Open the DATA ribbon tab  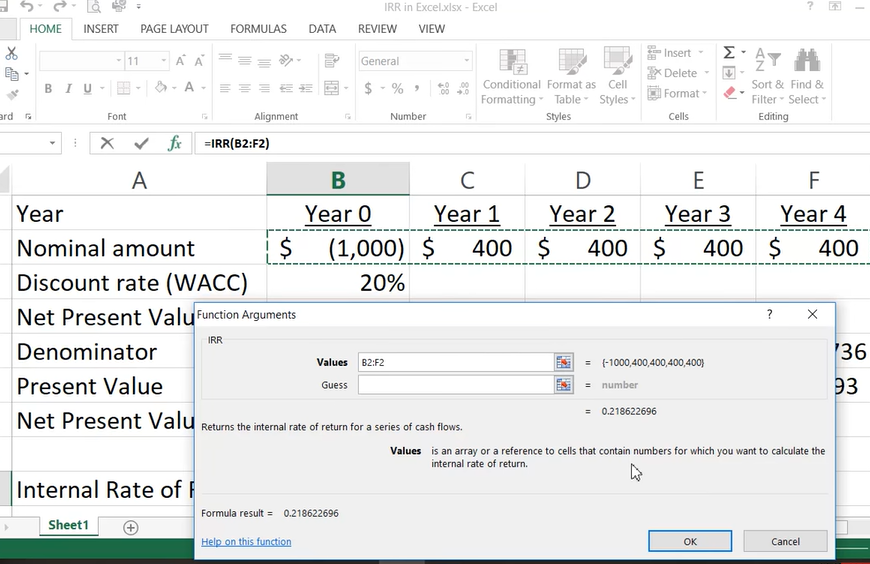tap(322, 29)
